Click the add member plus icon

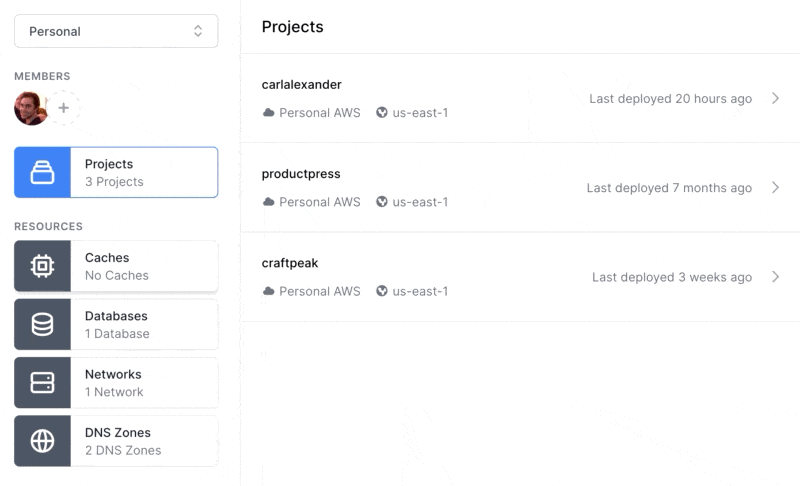click(x=63, y=108)
